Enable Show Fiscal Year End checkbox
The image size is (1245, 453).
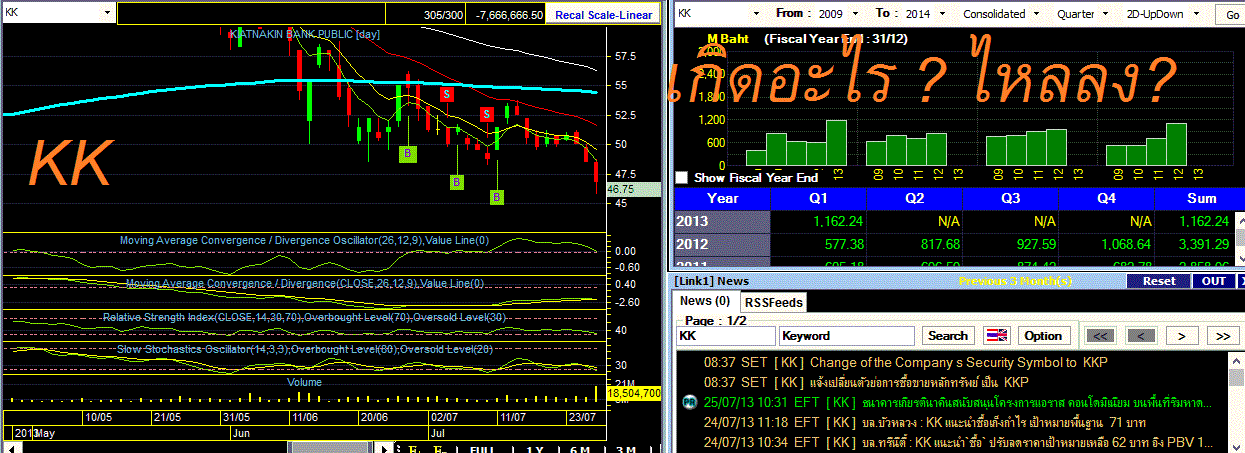click(x=682, y=177)
